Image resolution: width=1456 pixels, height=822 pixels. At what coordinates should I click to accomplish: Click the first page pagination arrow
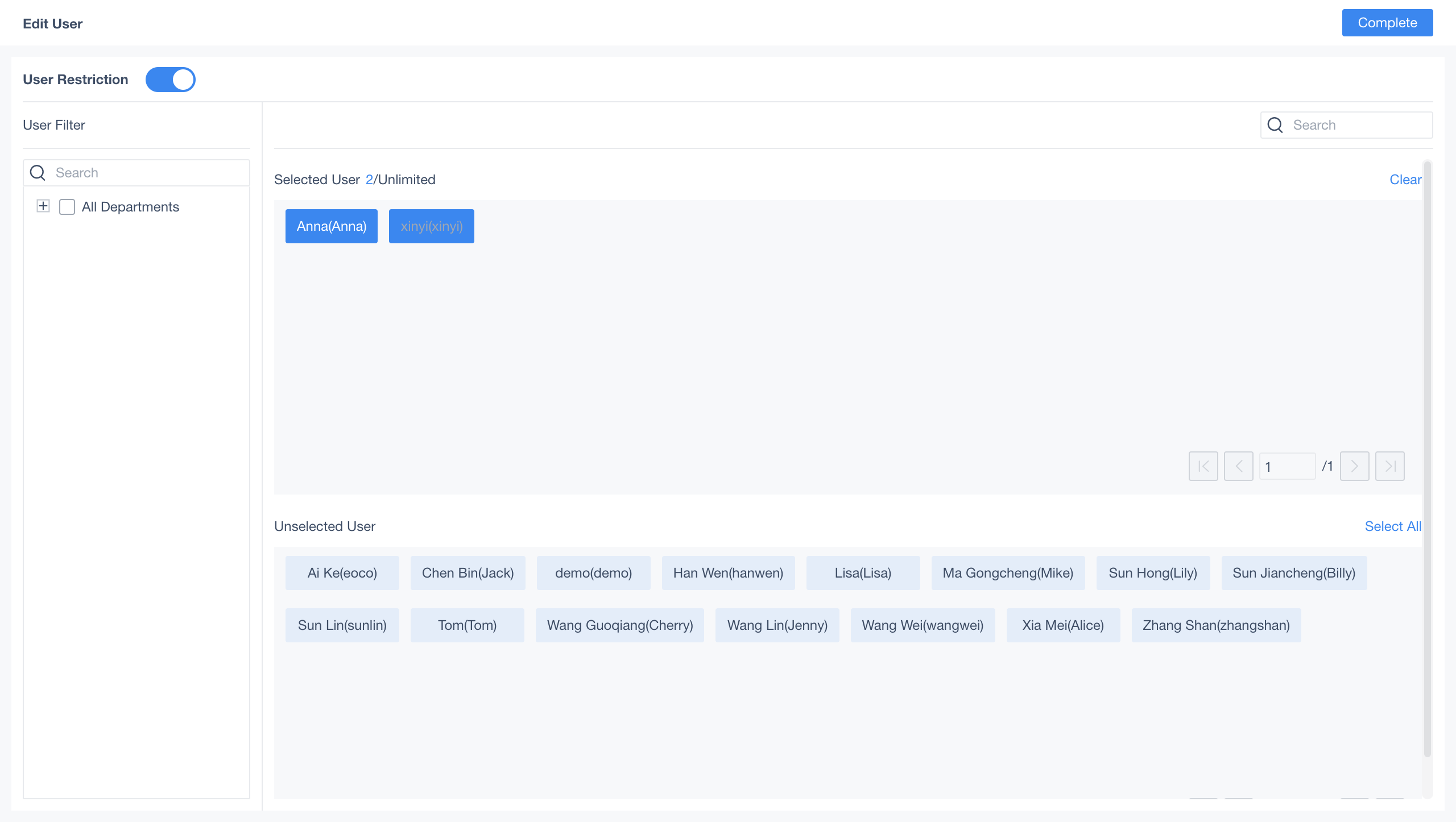[1203, 466]
